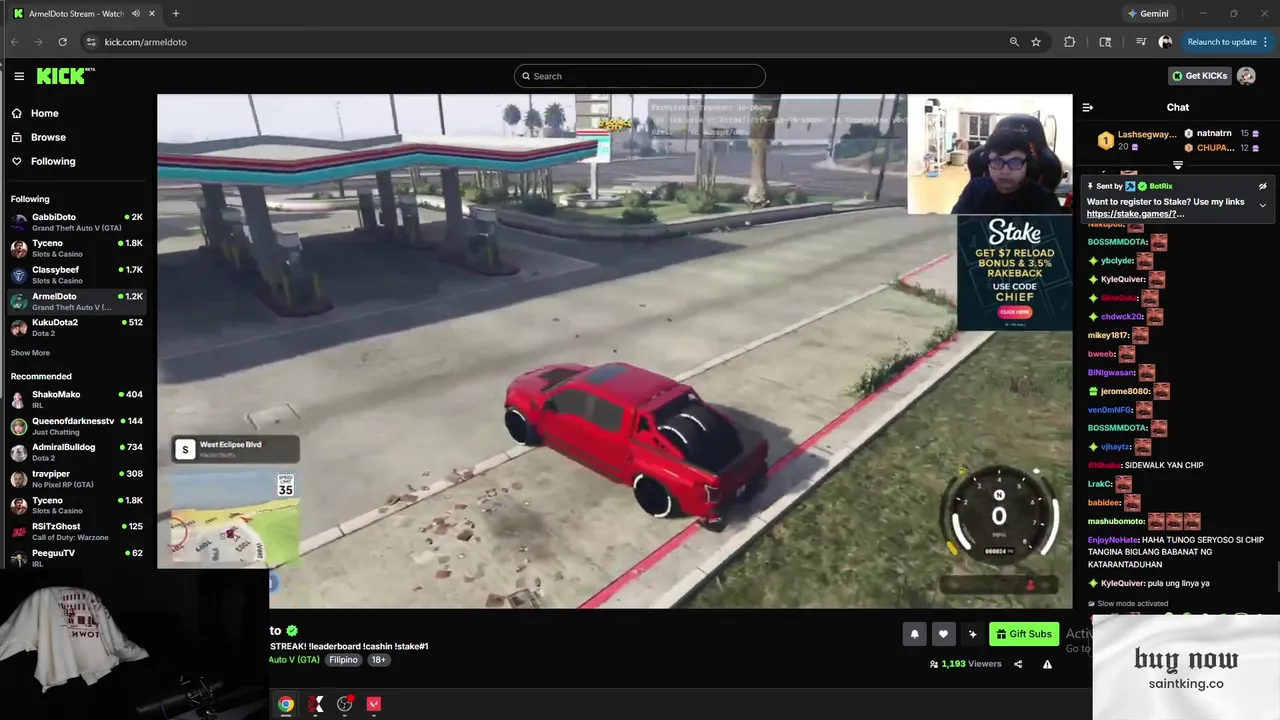Image resolution: width=1280 pixels, height=720 pixels.
Task: Open the Kick user profile avatar
Action: point(1246,76)
